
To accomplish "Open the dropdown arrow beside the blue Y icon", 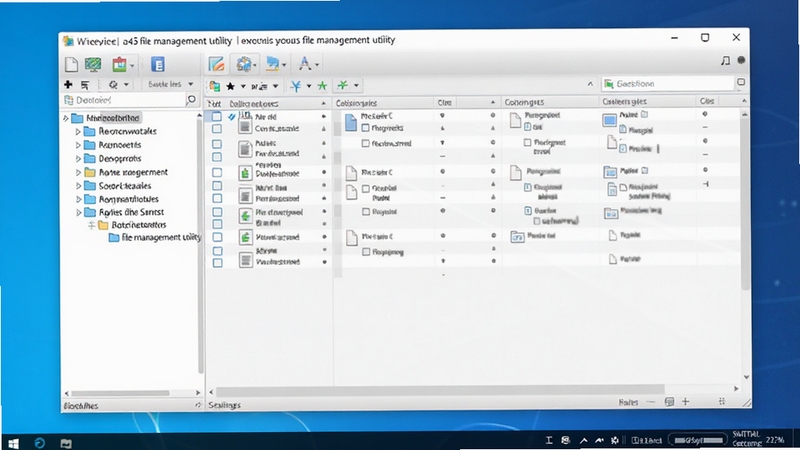I will (x=309, y=86).
